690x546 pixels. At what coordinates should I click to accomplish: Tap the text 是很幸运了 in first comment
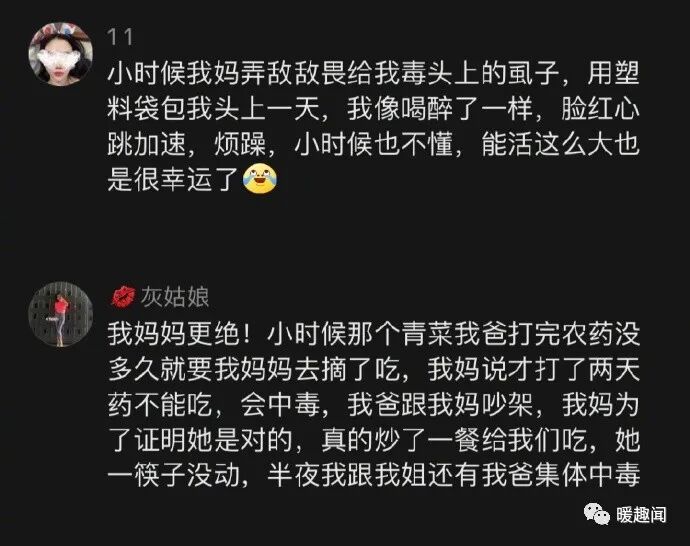[173, 179]
